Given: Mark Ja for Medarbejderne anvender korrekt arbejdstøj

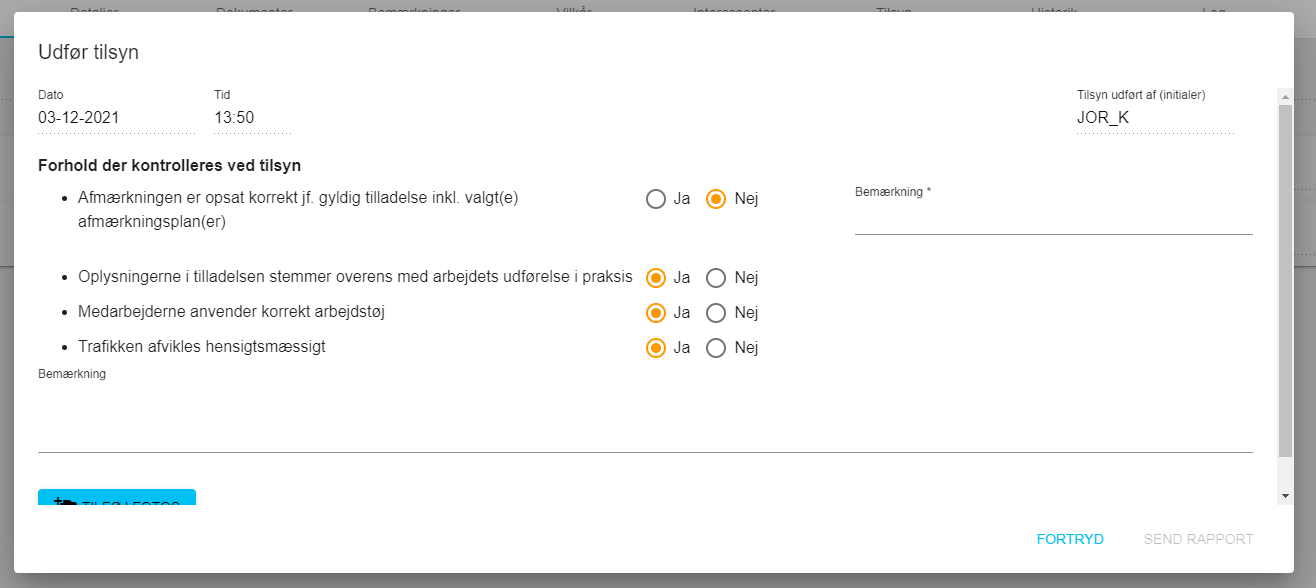Looking at the screenshot, I should click(656, 313).
